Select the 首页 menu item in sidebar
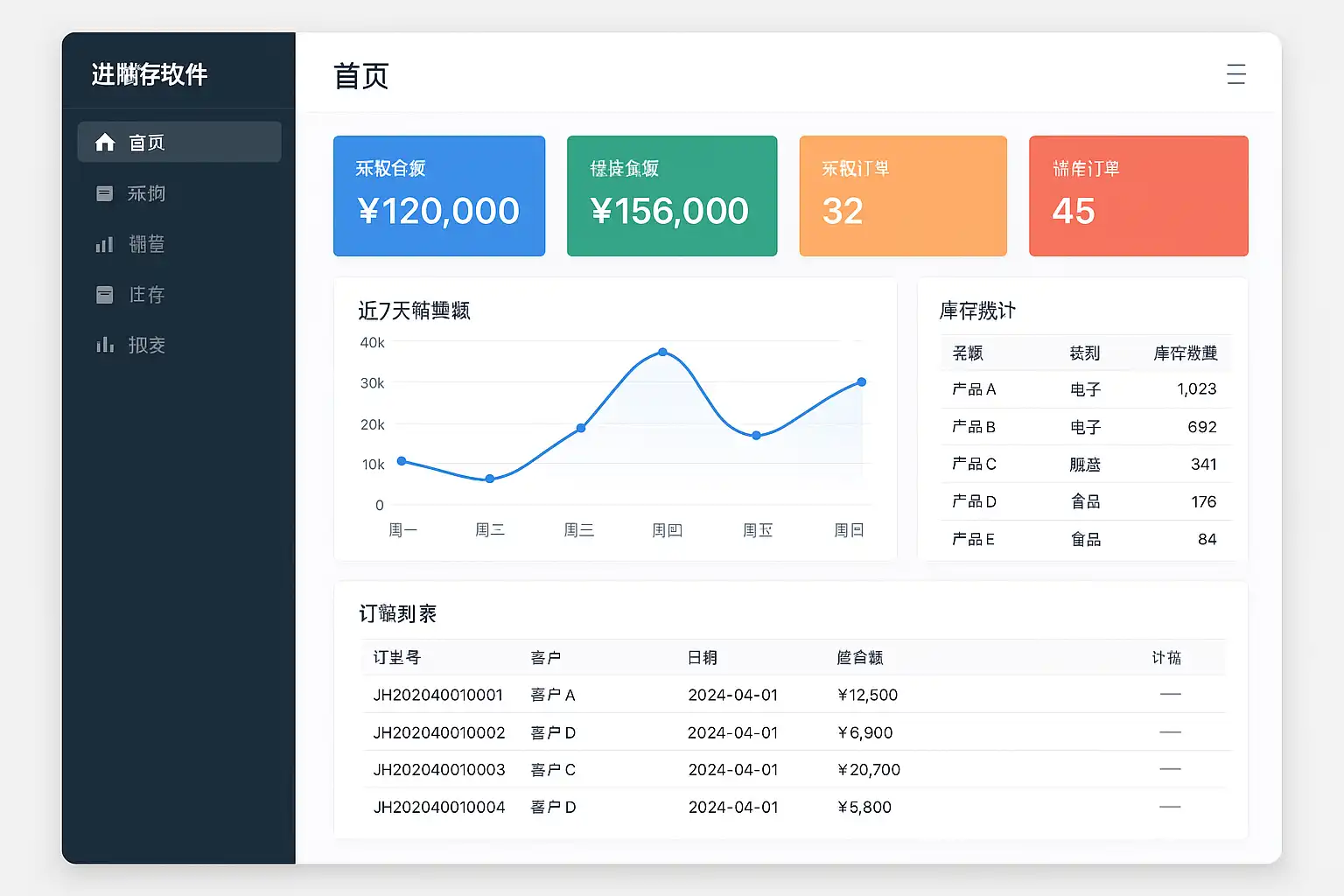 pos(179,142)
